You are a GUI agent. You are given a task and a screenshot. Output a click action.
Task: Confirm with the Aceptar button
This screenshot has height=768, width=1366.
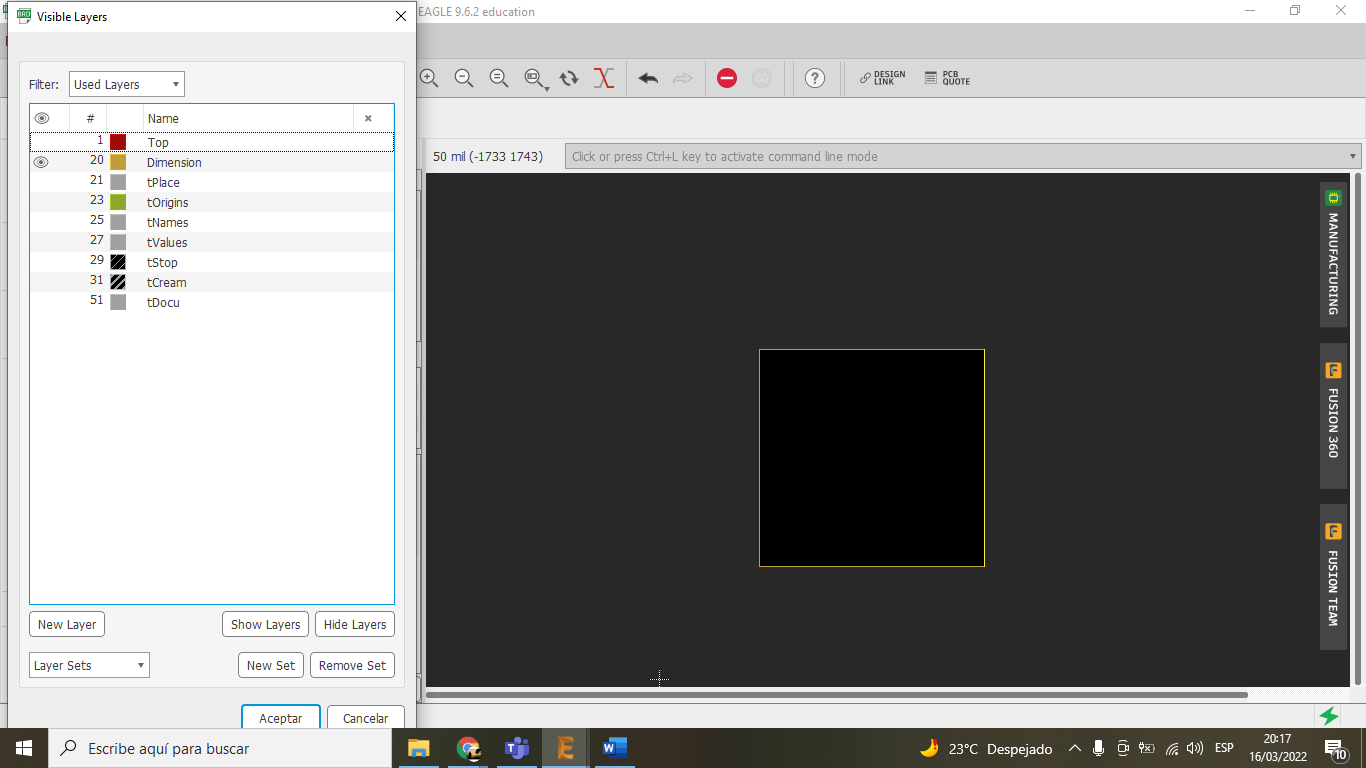pyautogui.click(x=281, y=717)
